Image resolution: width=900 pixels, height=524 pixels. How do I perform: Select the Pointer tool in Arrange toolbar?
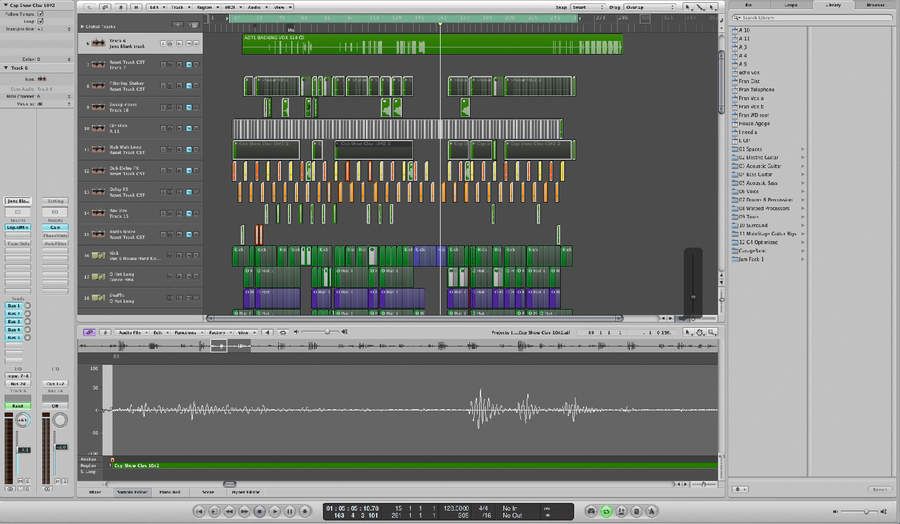(688, 7)
